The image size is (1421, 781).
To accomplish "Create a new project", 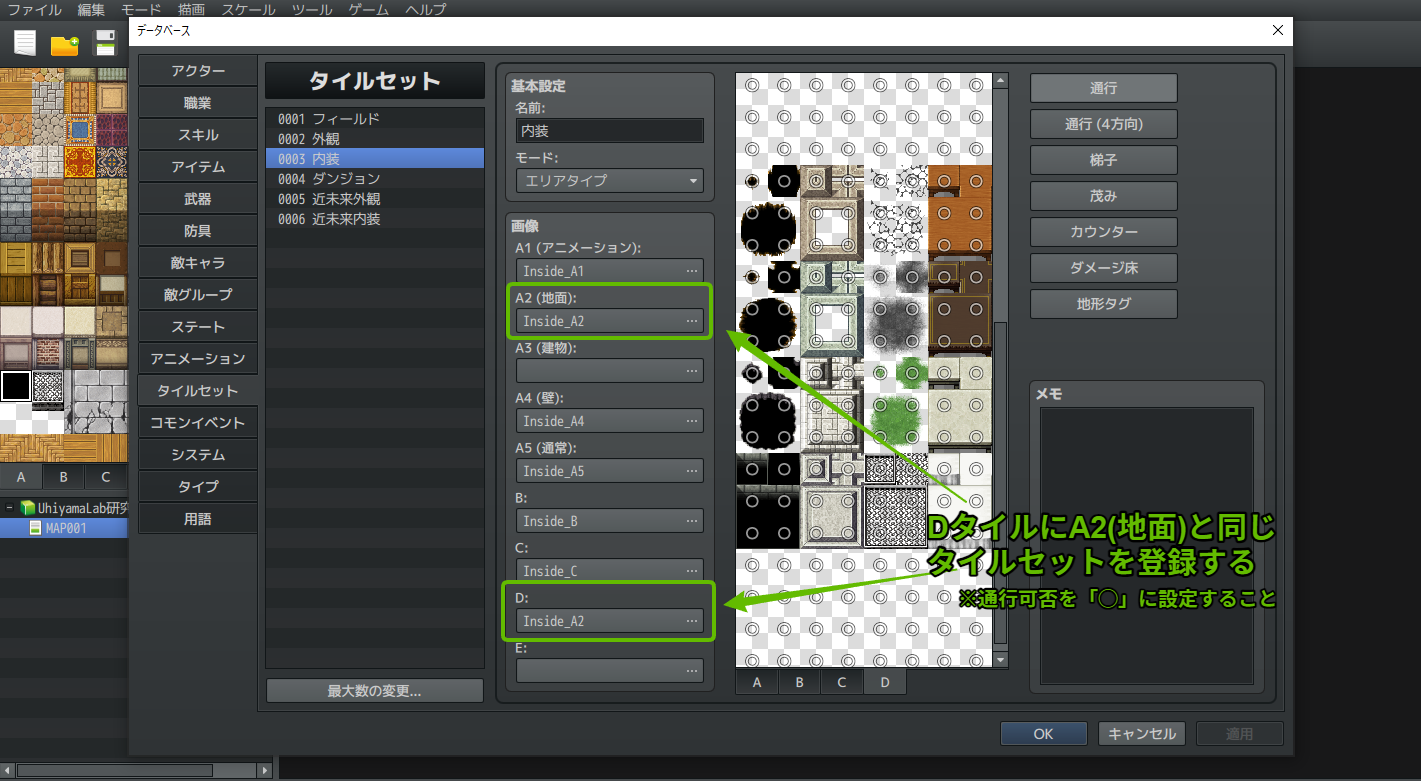I will click(x=22, y=42).
